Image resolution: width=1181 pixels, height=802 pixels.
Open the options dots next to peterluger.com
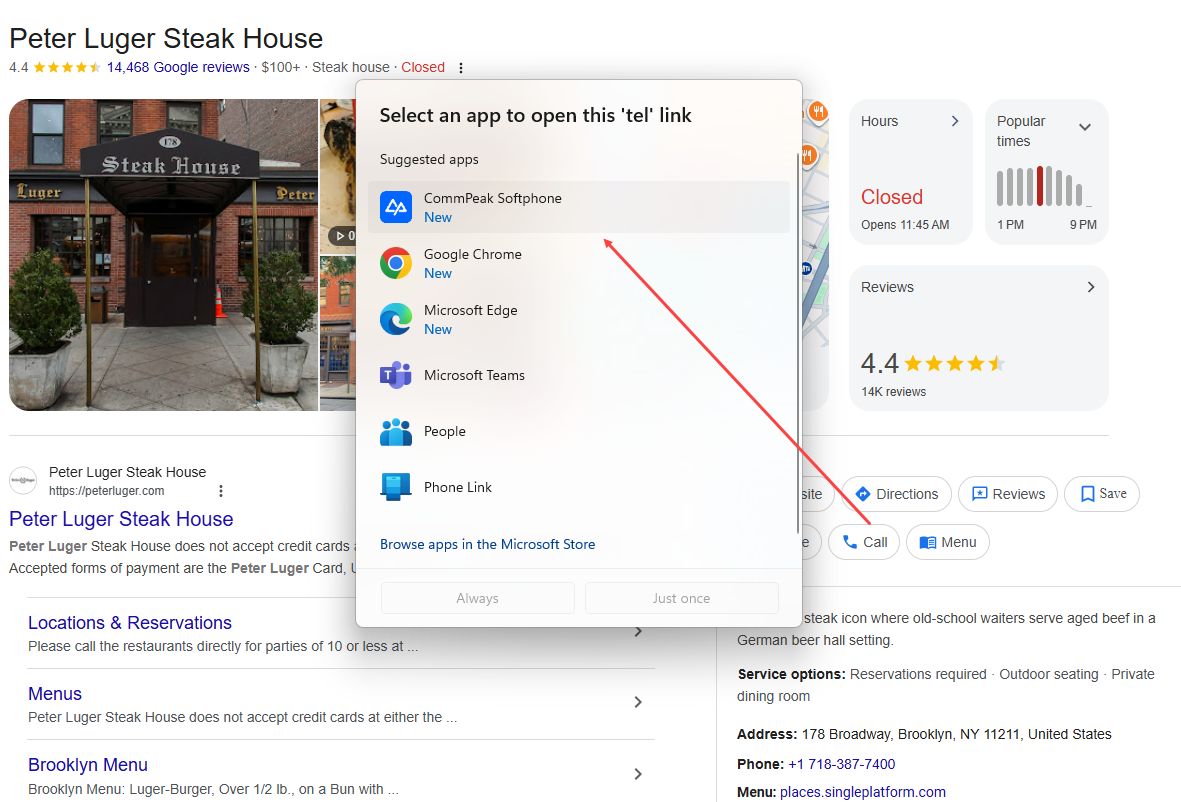pyautogui.click(x=221, y=491)
